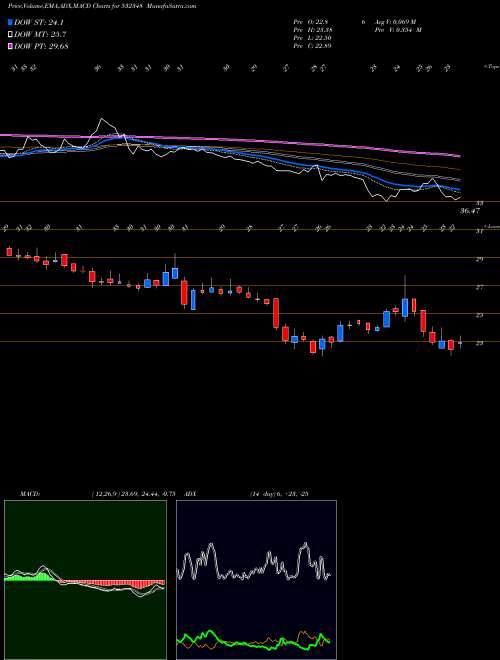500x660 pixels.
Task: Click the end of the magenta long-term EMA line
Action: coord(459,156)
